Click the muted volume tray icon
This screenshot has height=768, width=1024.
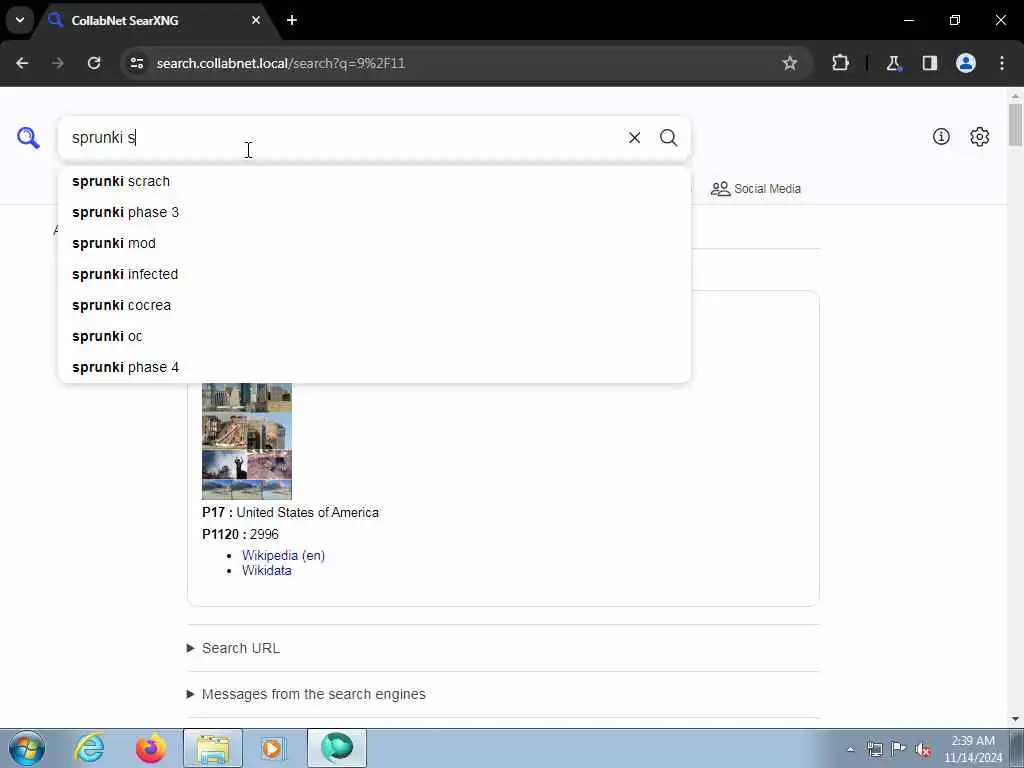pos(923,749)
